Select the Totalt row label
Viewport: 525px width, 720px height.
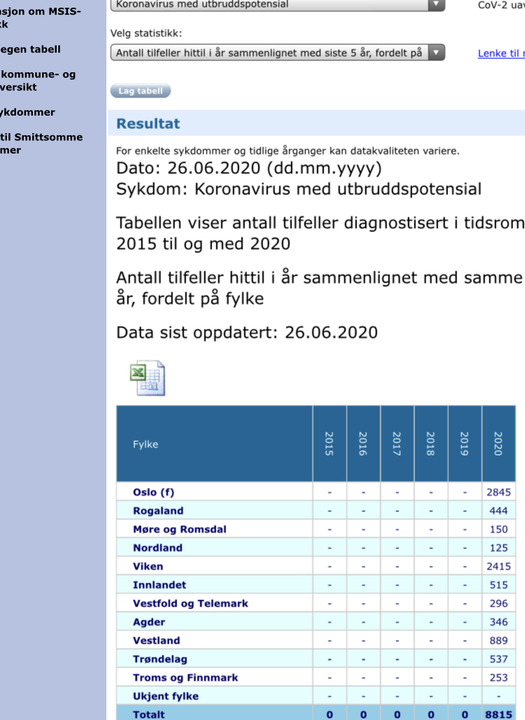point(149,714)
